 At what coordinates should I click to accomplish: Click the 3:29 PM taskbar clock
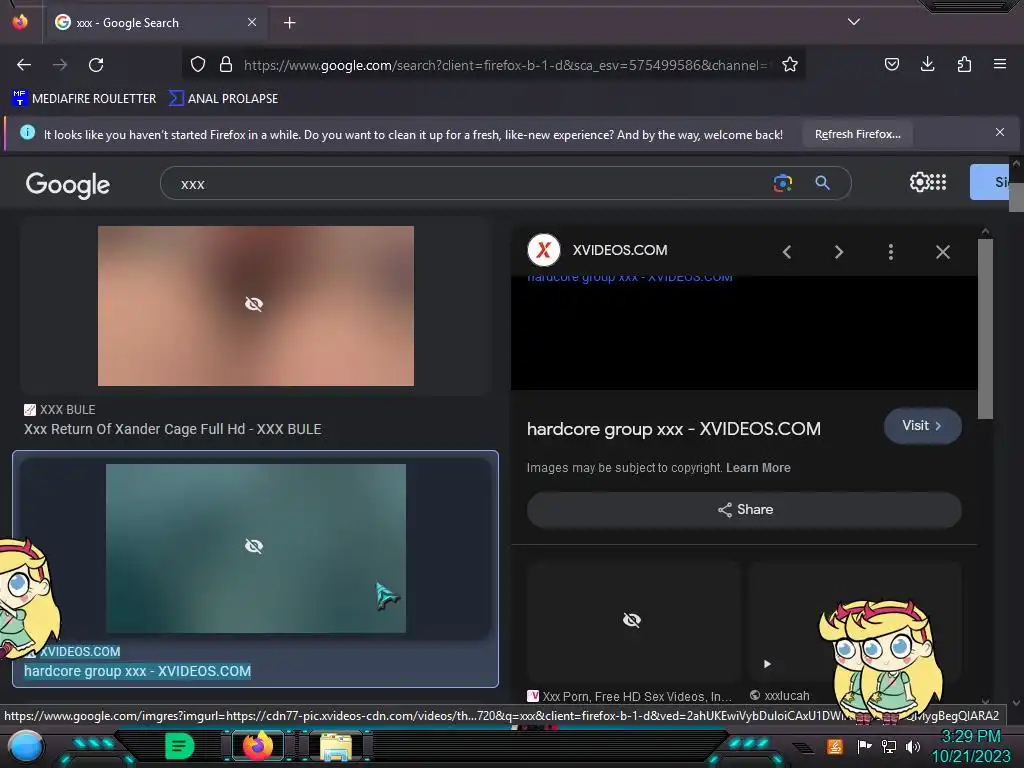[970, 736]
